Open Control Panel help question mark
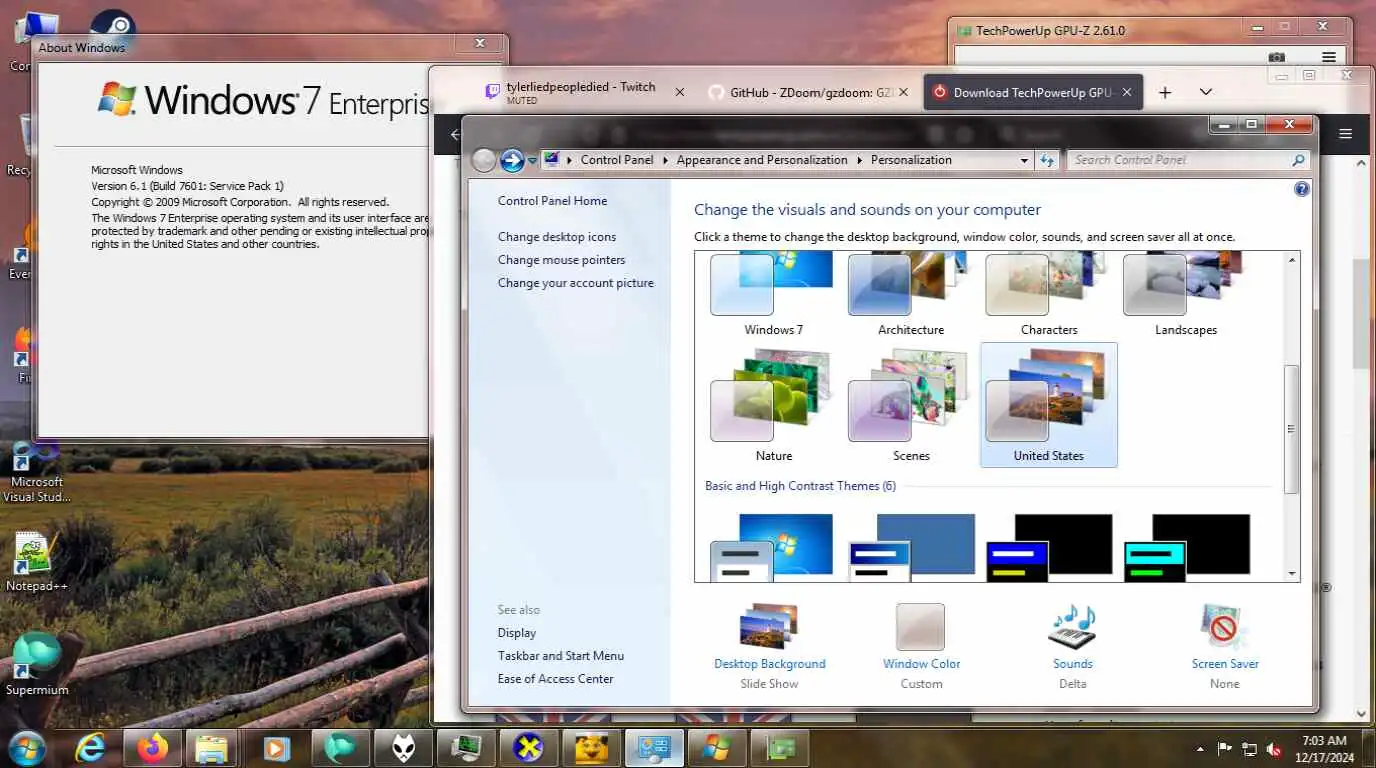 coord(1301,189)
